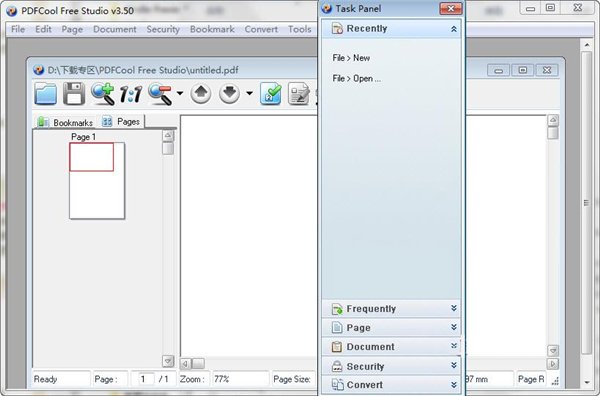Collapse the Recently section in Task Panel
This screenshot has width=600, height=396.
click(453, 29)
